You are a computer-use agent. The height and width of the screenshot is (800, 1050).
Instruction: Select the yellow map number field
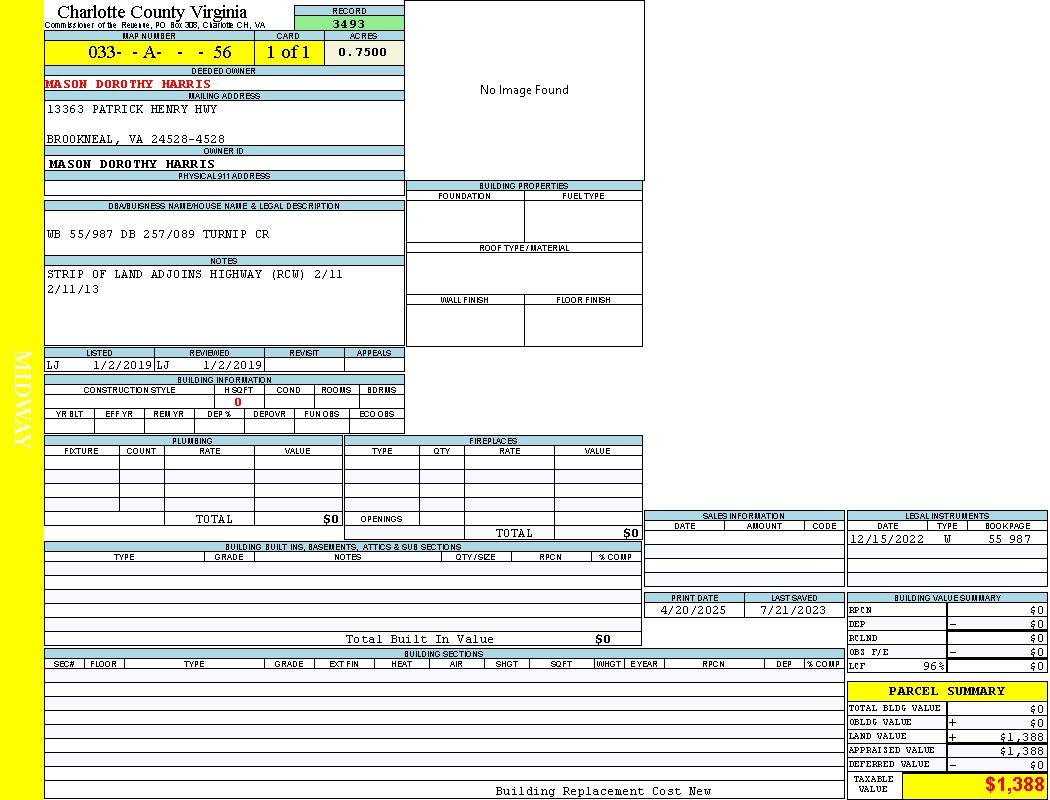click(149, 53)
